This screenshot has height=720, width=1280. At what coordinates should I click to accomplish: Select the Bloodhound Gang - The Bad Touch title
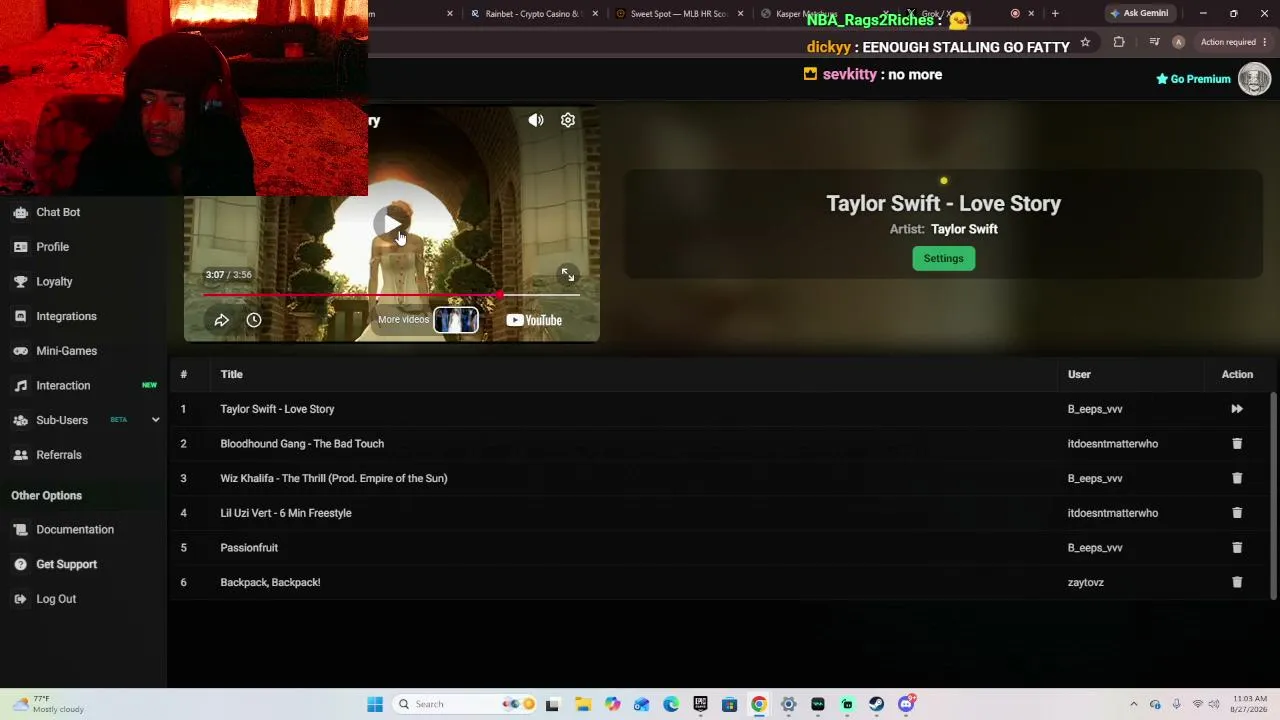click(x=302, y=444)
